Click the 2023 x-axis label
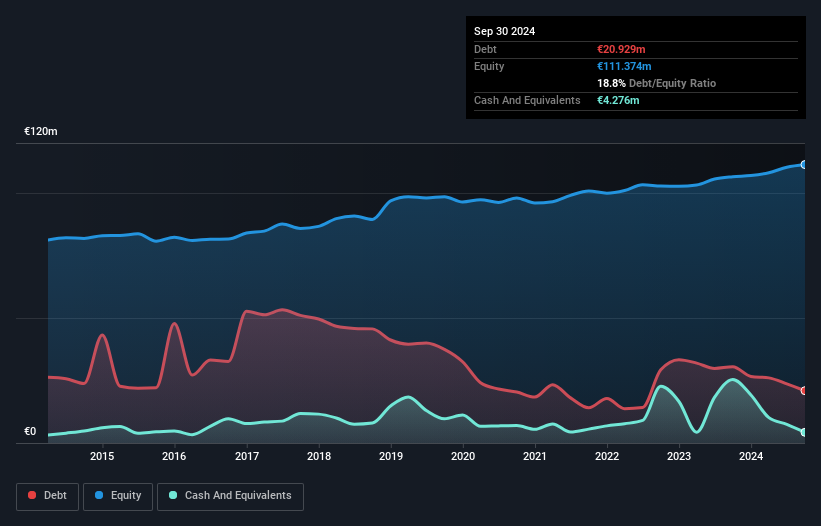Screen dimensions: 821x526 coord(679,456)
